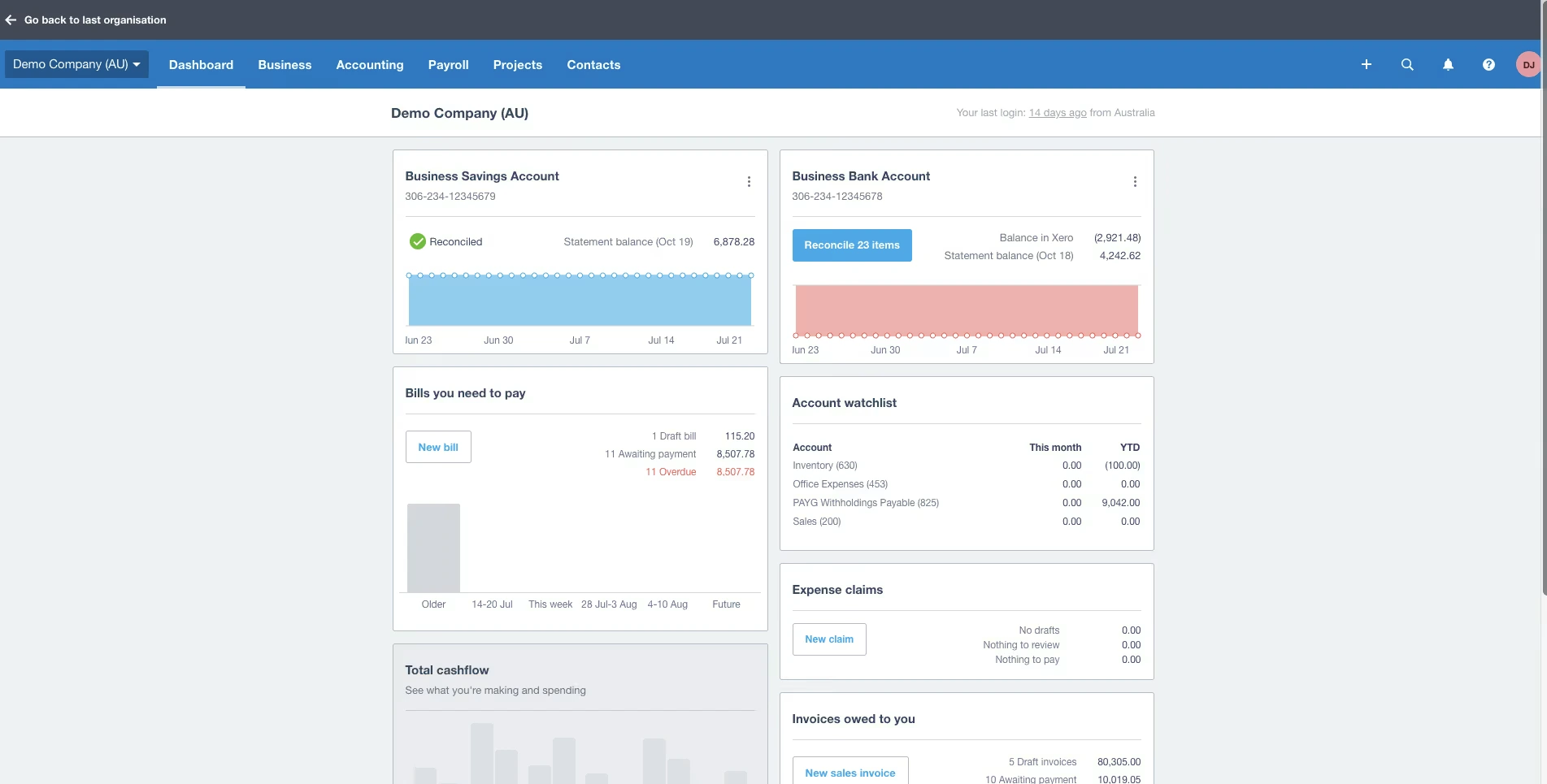Open Inventory (630) watchlist account

pos(825,466)
